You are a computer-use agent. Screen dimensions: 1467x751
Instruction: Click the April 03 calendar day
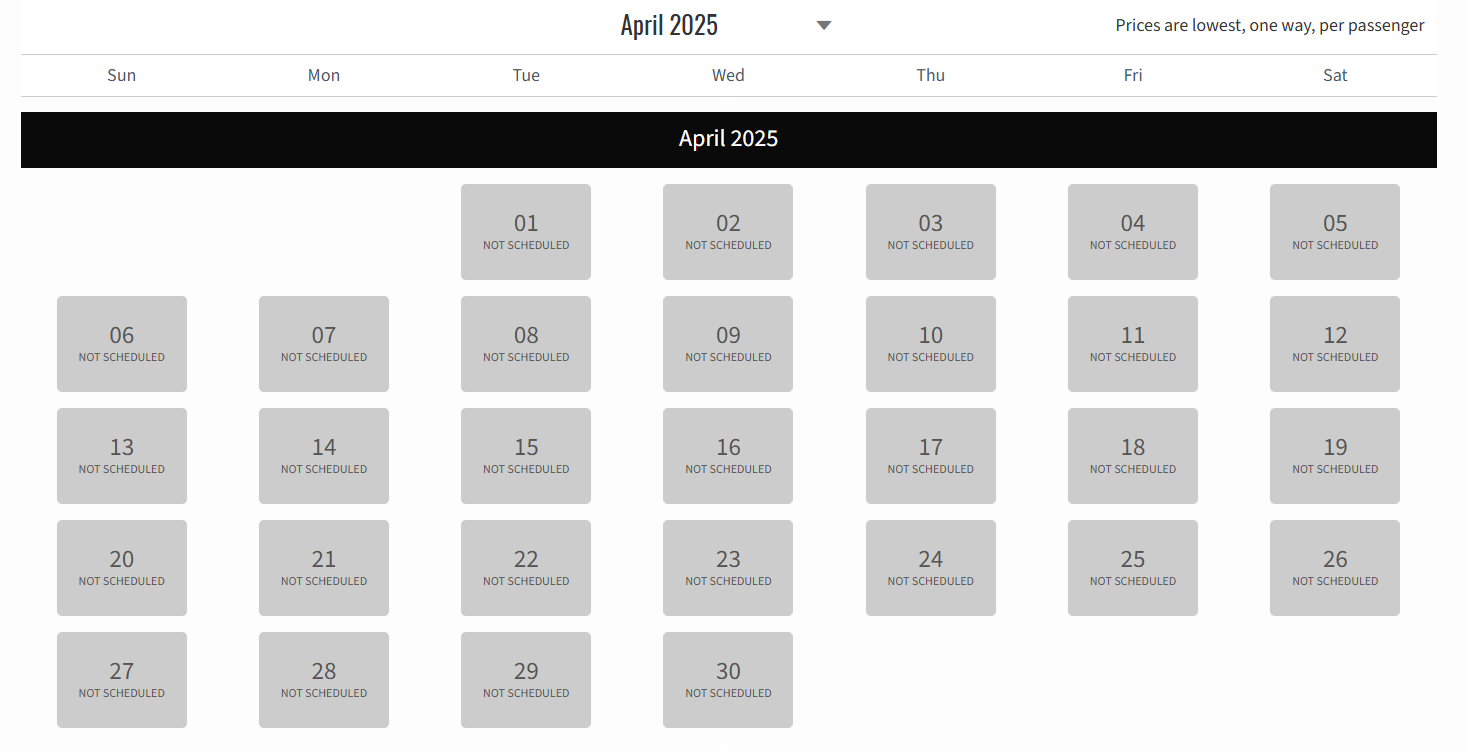point(930,232)
